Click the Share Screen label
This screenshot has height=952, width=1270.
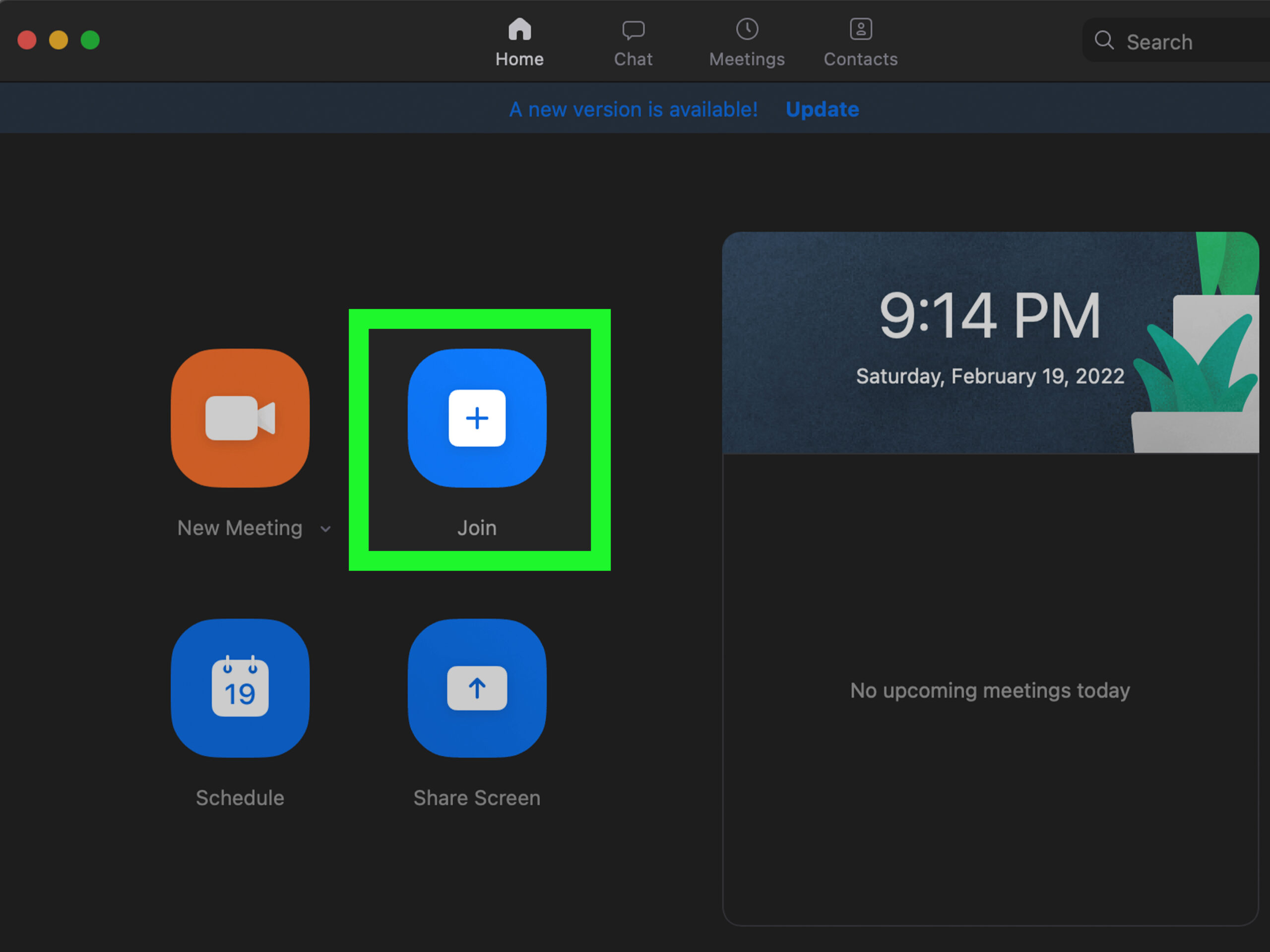pos(477,798)
